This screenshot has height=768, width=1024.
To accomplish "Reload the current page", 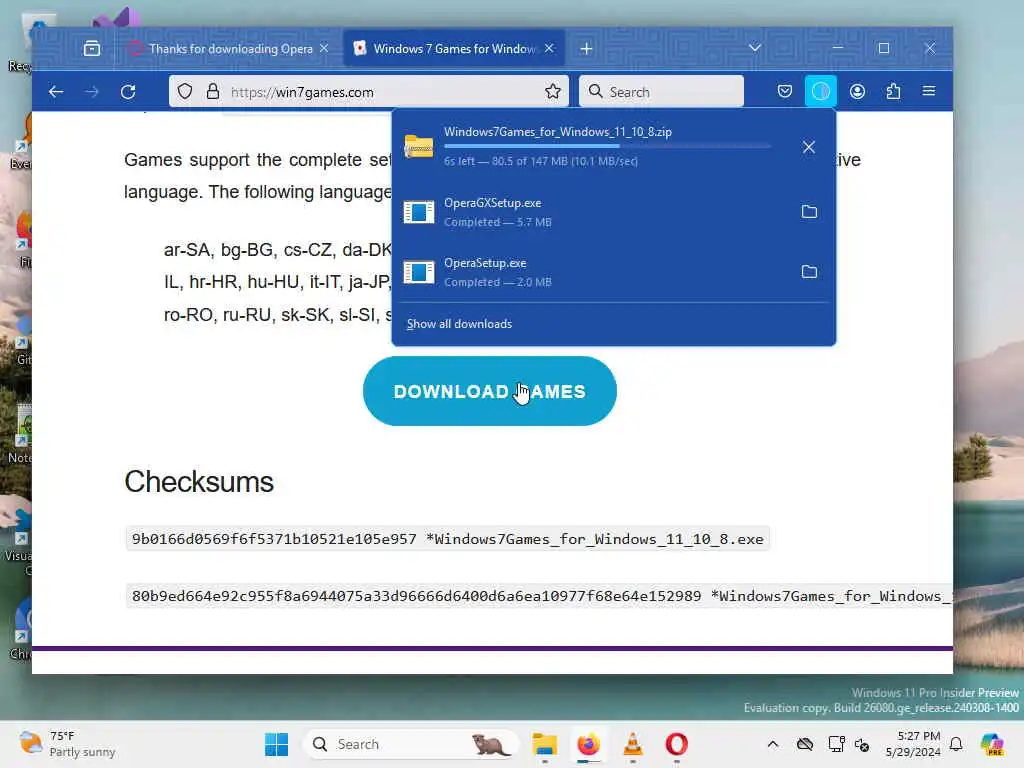I will (128, 91).
